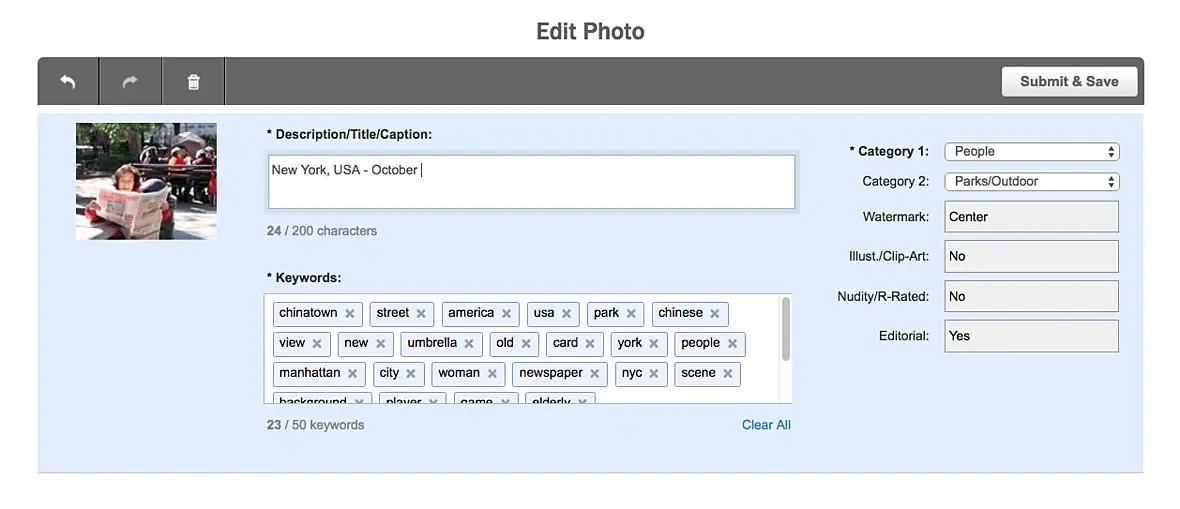The width and height of the screenshot is (1180, 509).
Task: Delete the 'newspaper' keyword tag
Action: coord(595,374)
